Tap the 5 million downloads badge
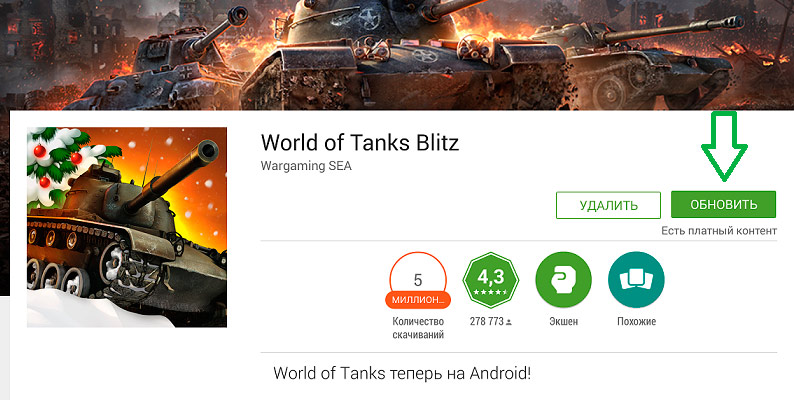 point(418,280)
